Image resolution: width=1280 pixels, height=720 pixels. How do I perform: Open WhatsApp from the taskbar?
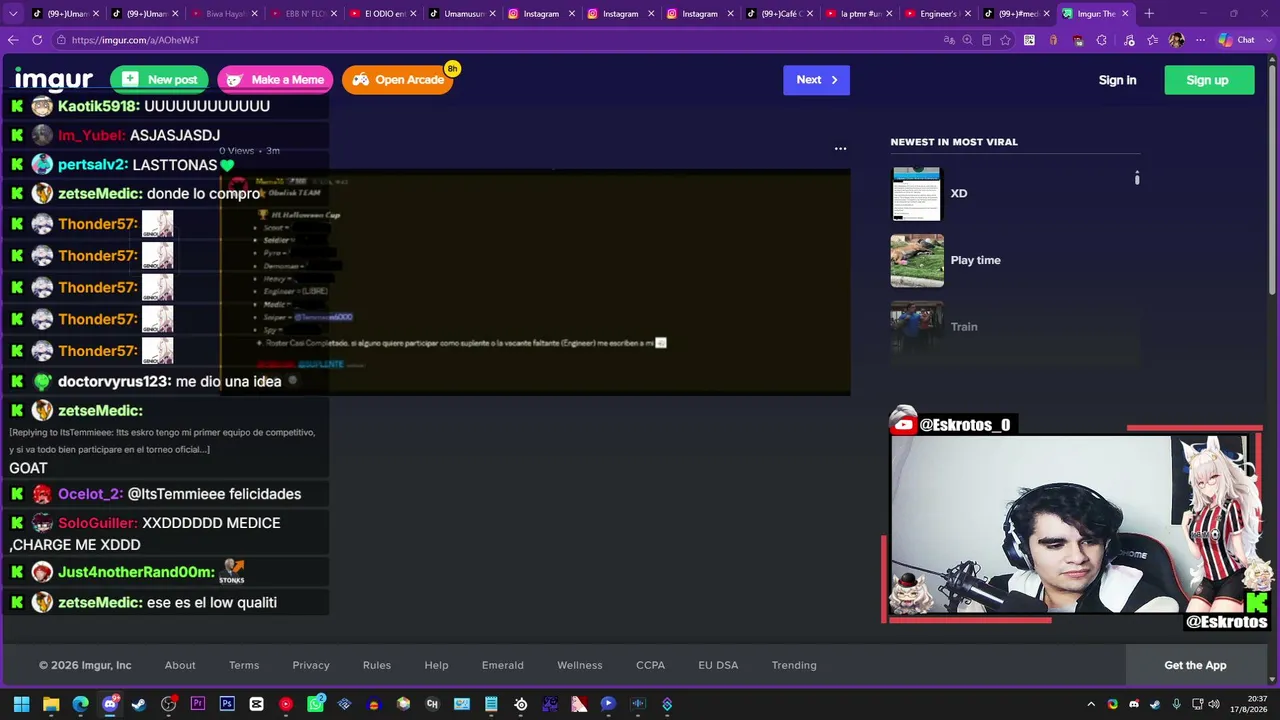(315, 704)
